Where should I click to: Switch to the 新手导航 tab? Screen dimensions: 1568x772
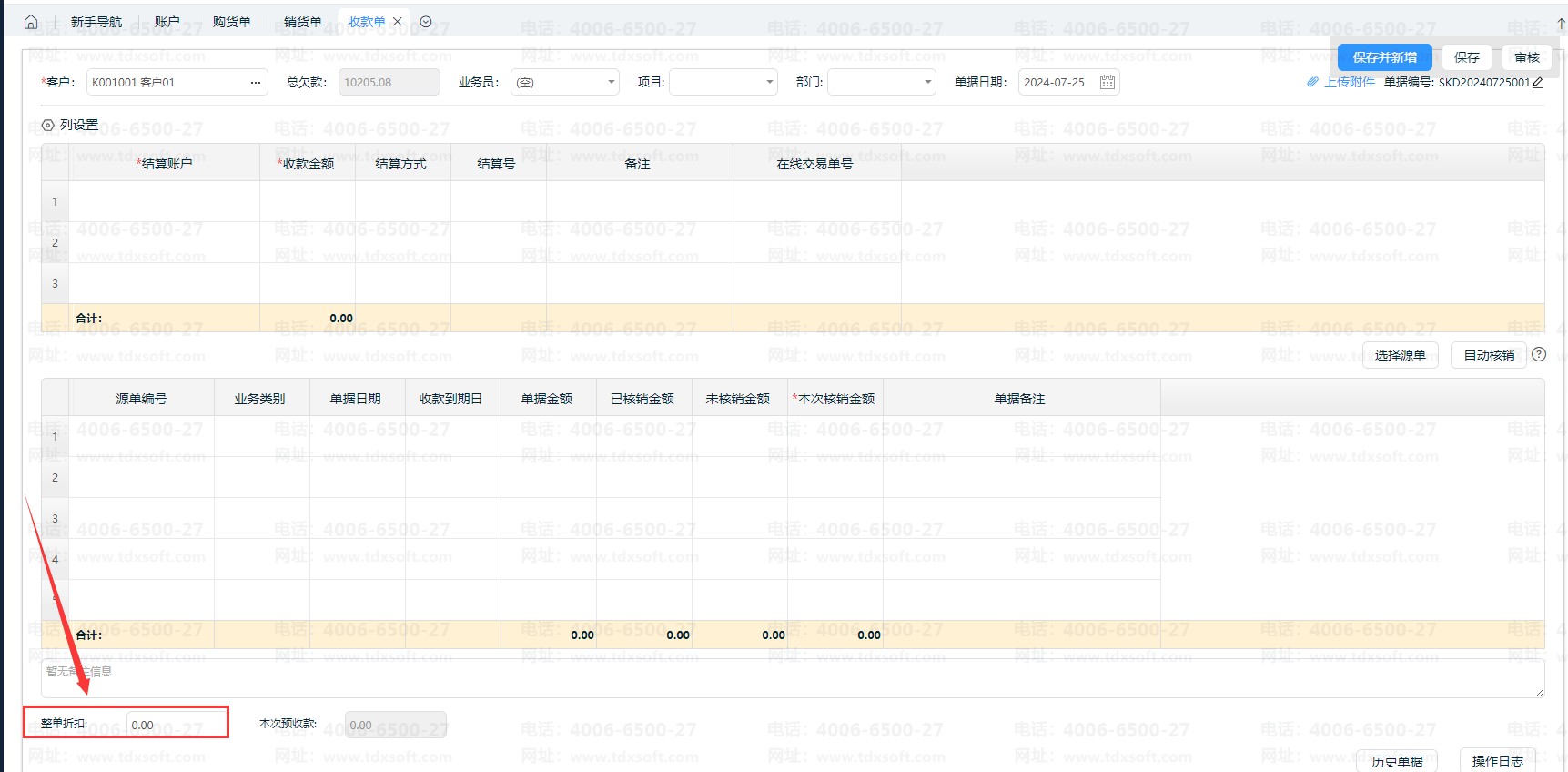coord(96,22)
